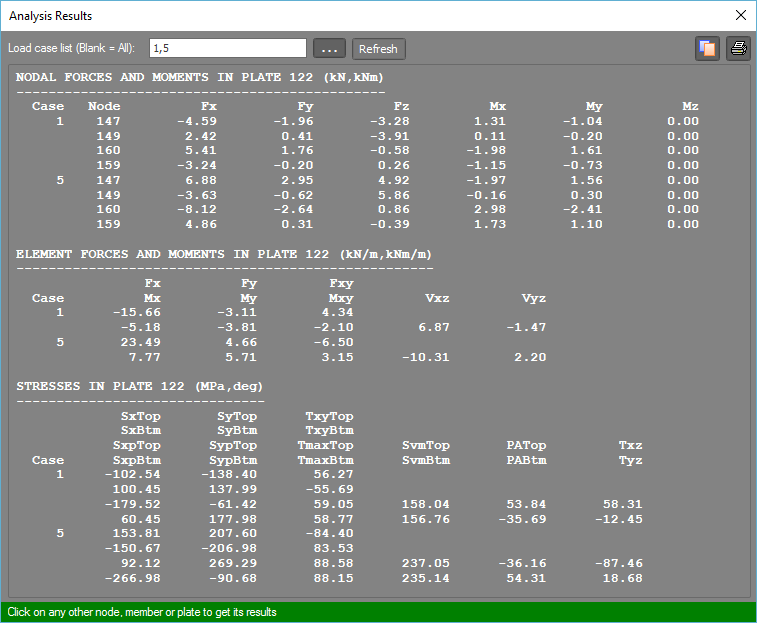The width and height of the screenshot is (757, 623).
Task: Close the Analysis Results window
Action: pos(741,15)
